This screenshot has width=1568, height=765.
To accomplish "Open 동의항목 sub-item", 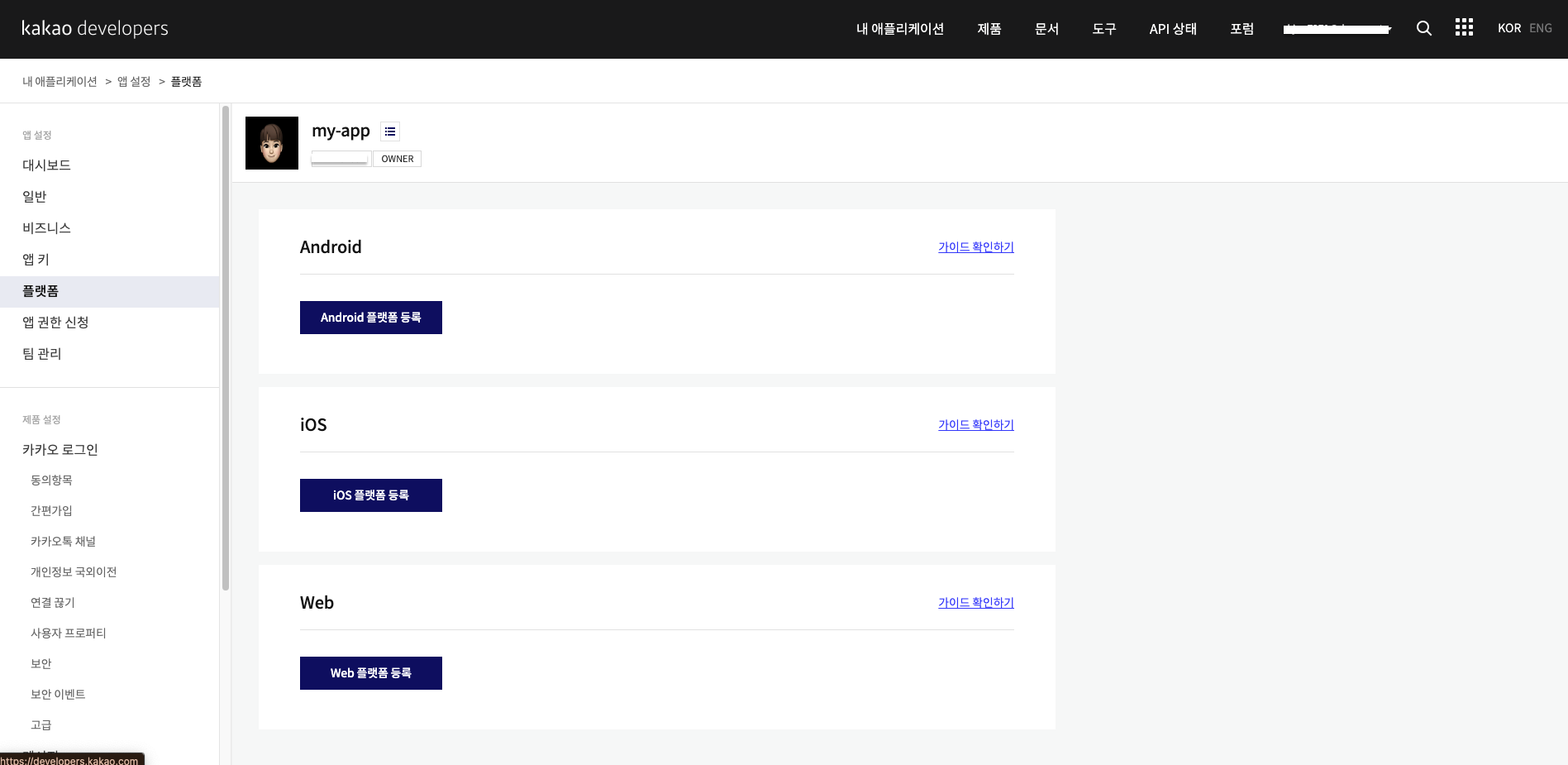I will tap(51, 481).
